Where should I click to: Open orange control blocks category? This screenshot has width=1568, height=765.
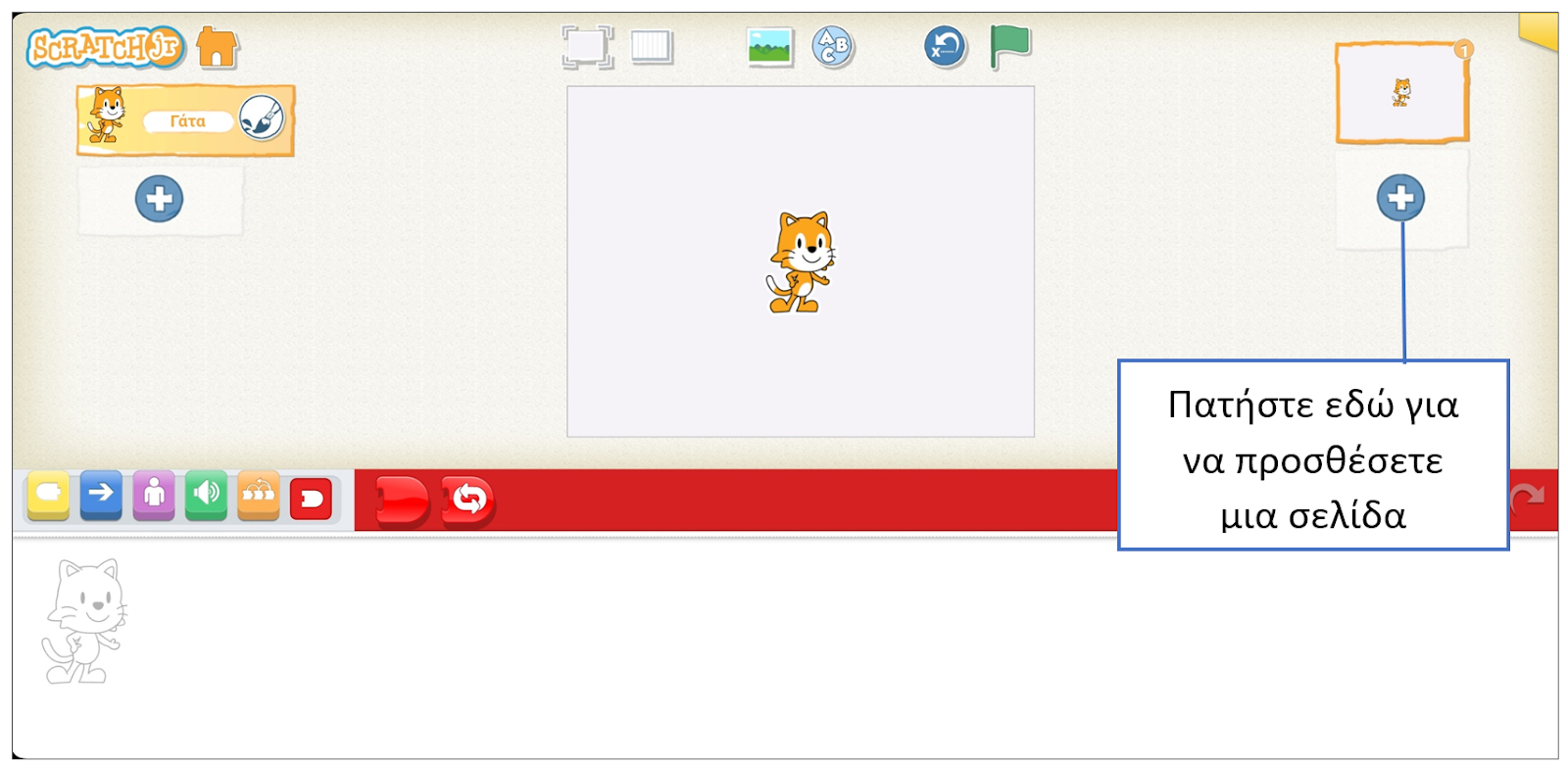(x=259, y=495)
